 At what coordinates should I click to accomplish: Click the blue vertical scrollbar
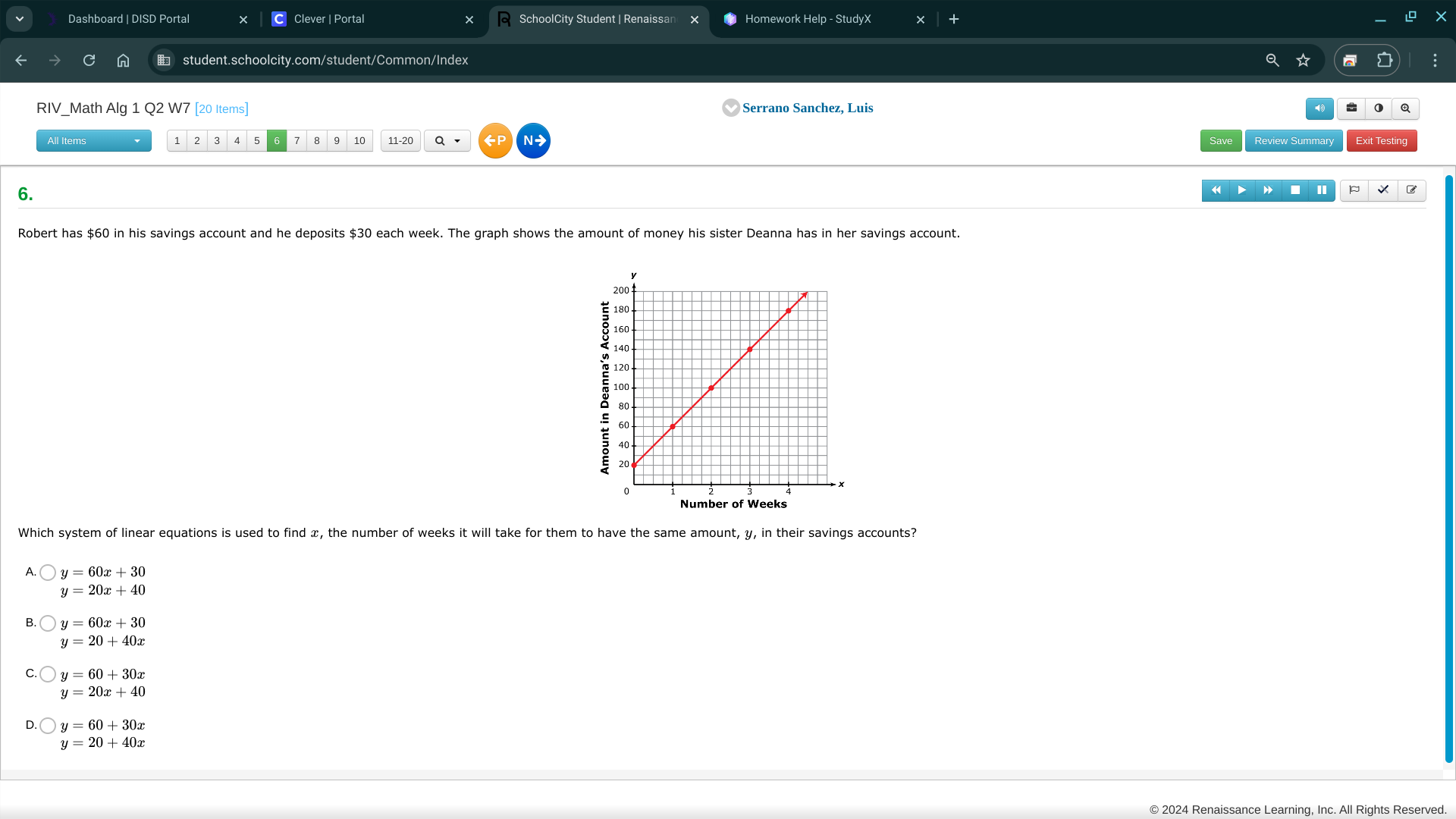click(1448, 469)
